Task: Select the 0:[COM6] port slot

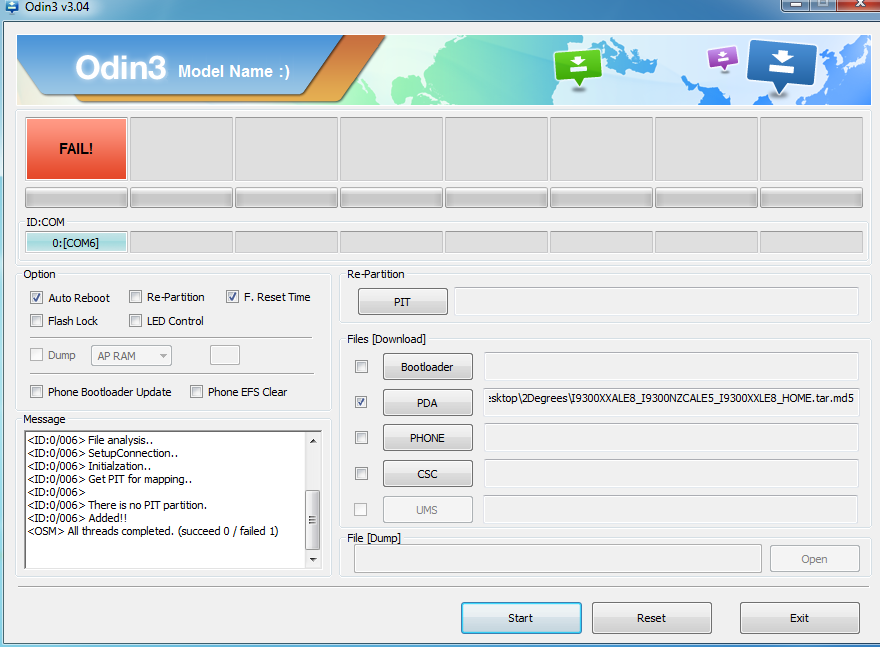Action: tap(76, 243)
